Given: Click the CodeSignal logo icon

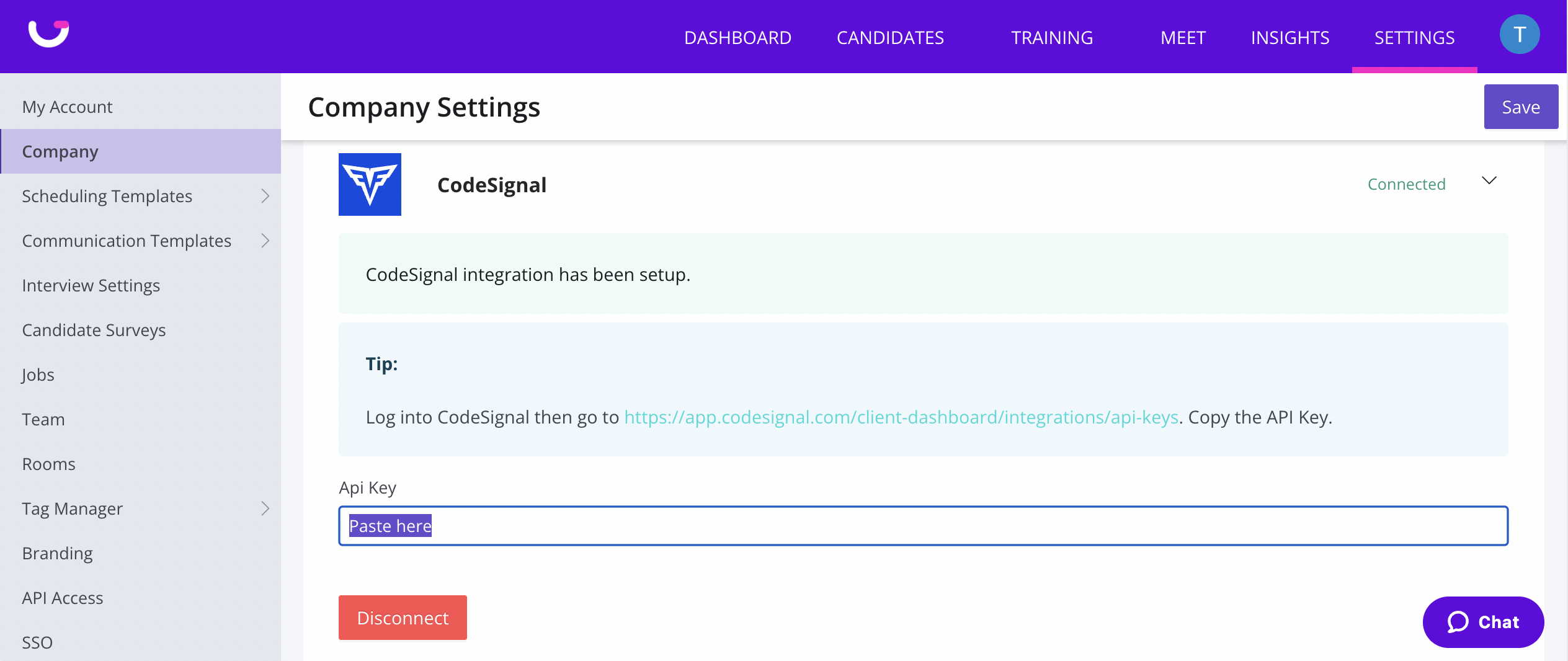Looking at the screenshot, I should pos(370,184).
